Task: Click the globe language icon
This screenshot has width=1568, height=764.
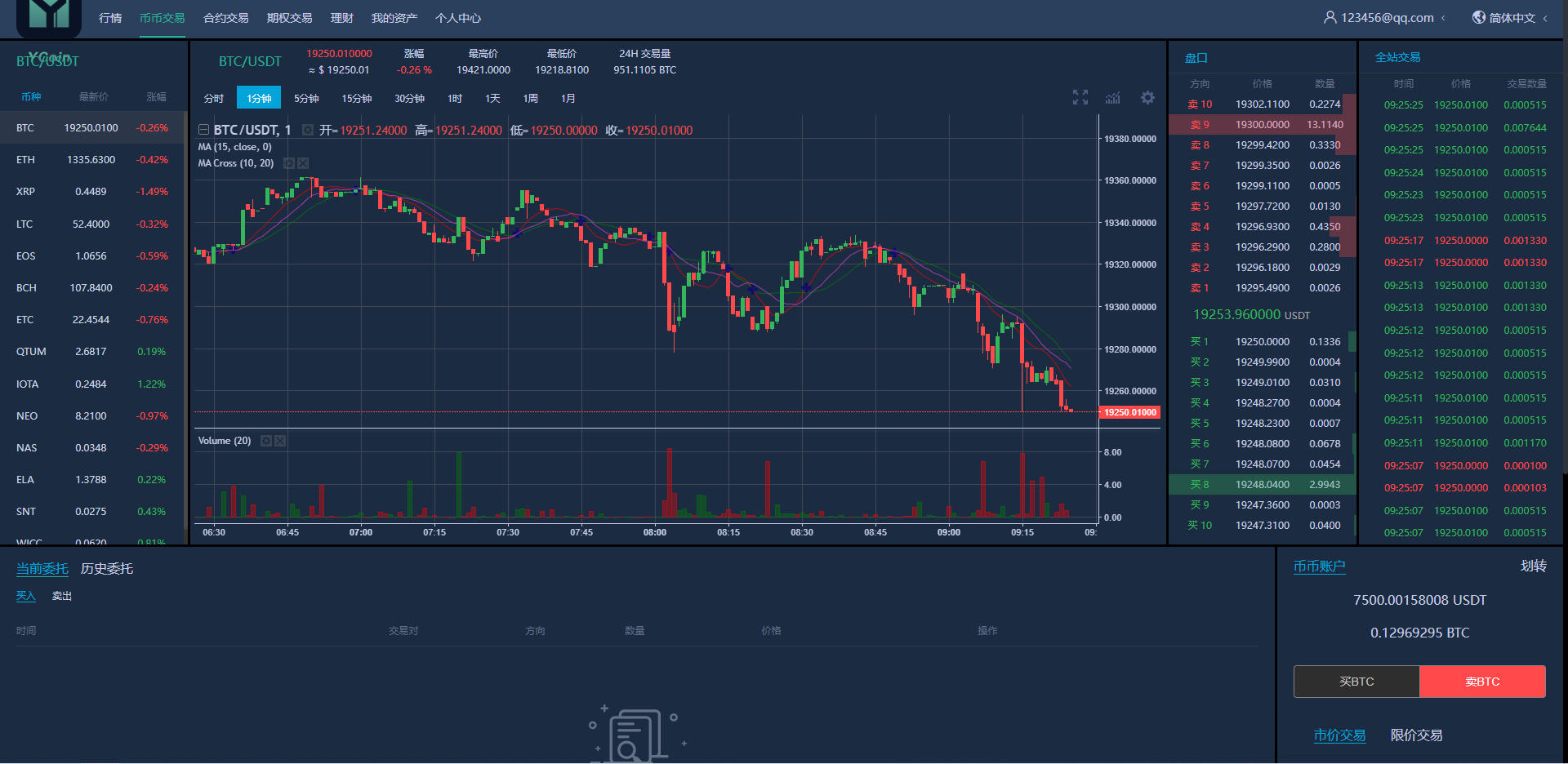Action: tap(1477, 17)
